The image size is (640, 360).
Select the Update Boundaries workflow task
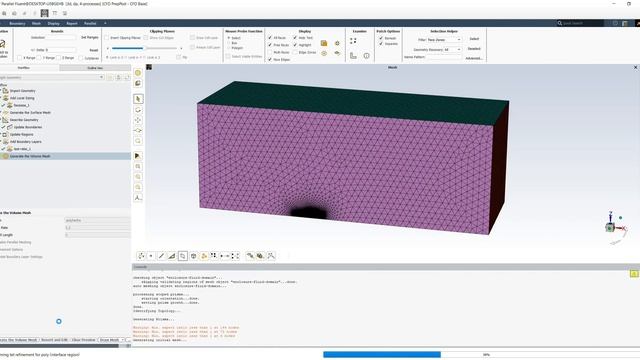click(x=28, y=127)
